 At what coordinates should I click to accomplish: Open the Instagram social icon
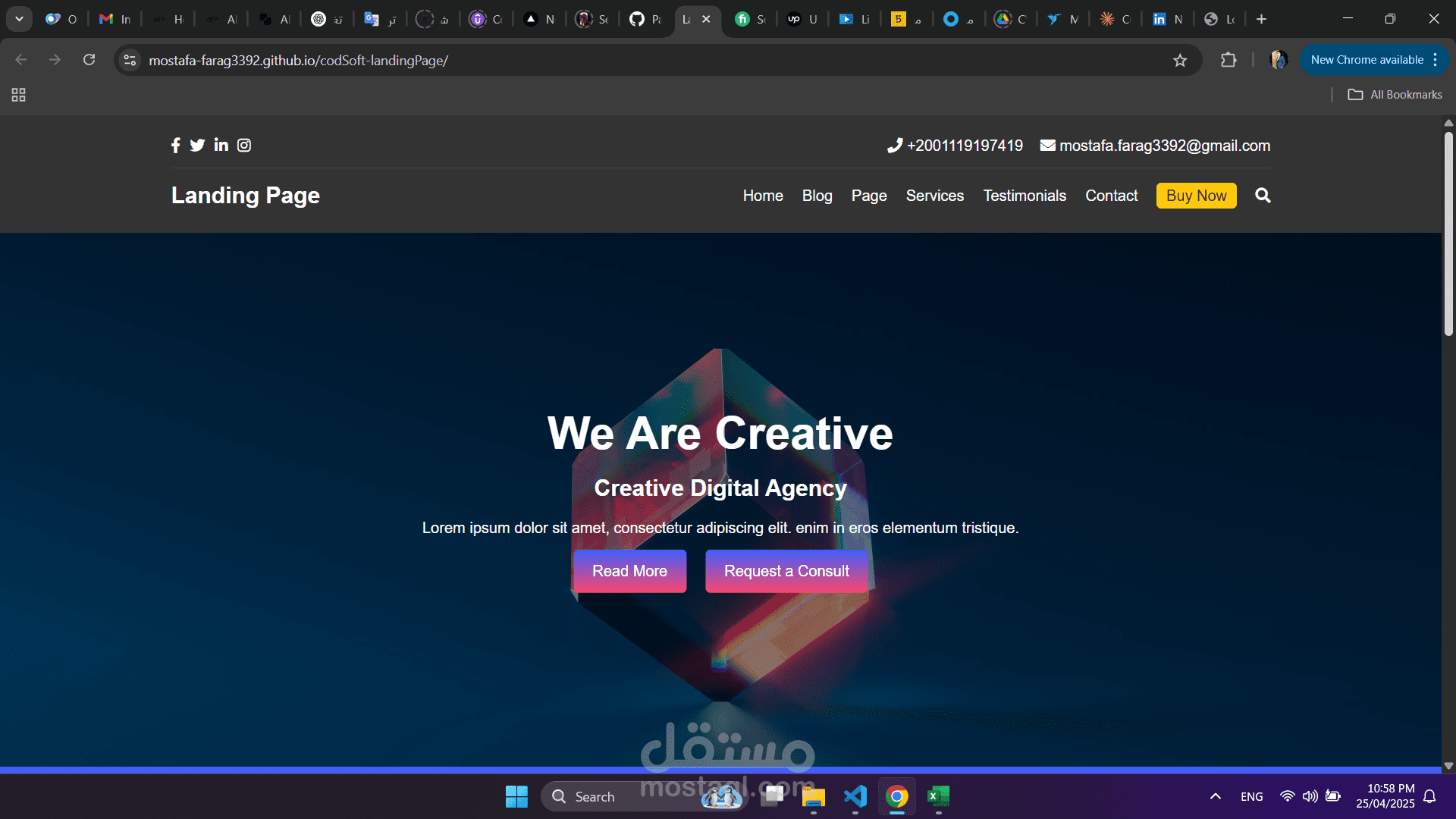point(243,145)
